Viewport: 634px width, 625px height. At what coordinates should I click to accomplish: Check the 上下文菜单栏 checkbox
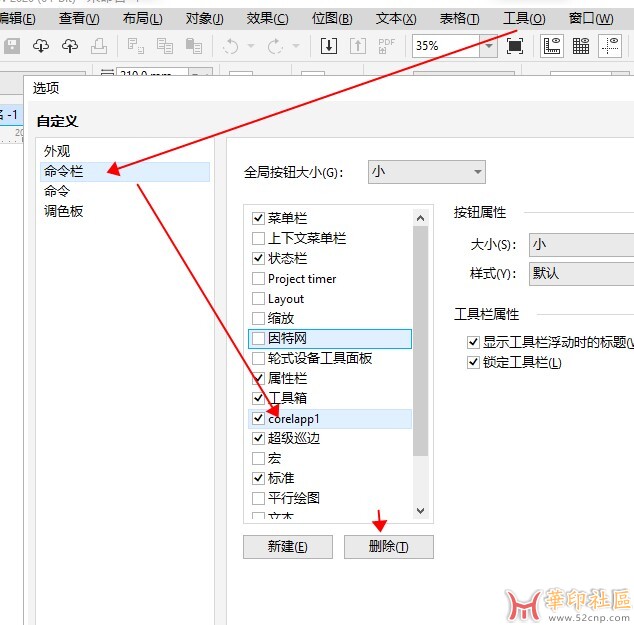pos(258,238)
